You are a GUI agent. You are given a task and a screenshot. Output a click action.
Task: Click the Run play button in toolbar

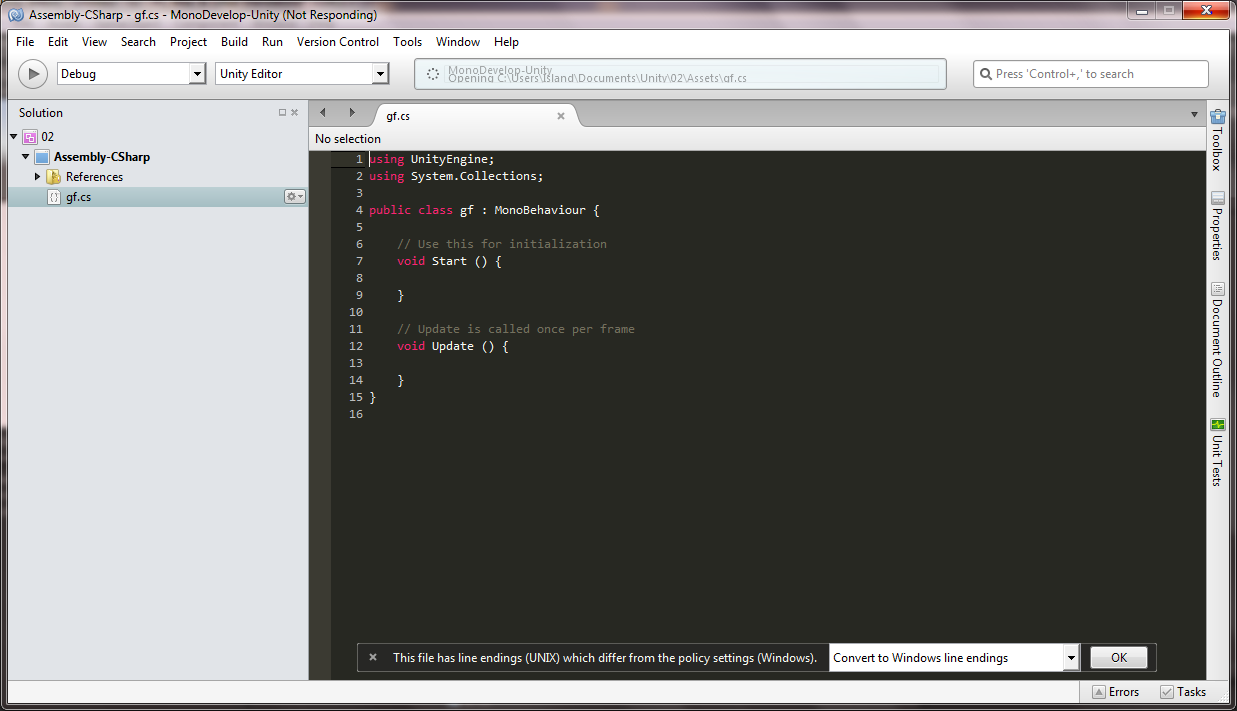point(33,74)
